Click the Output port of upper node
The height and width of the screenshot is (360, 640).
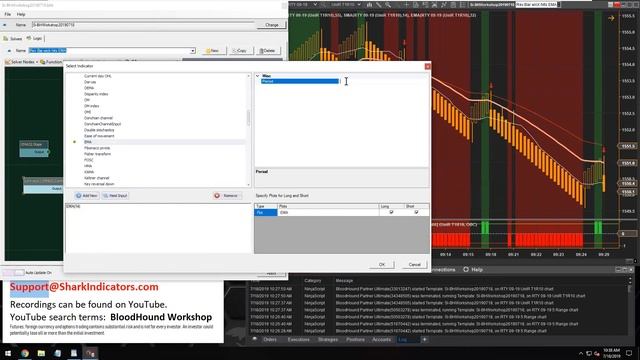pyautogui.click(x=48, y=152)
